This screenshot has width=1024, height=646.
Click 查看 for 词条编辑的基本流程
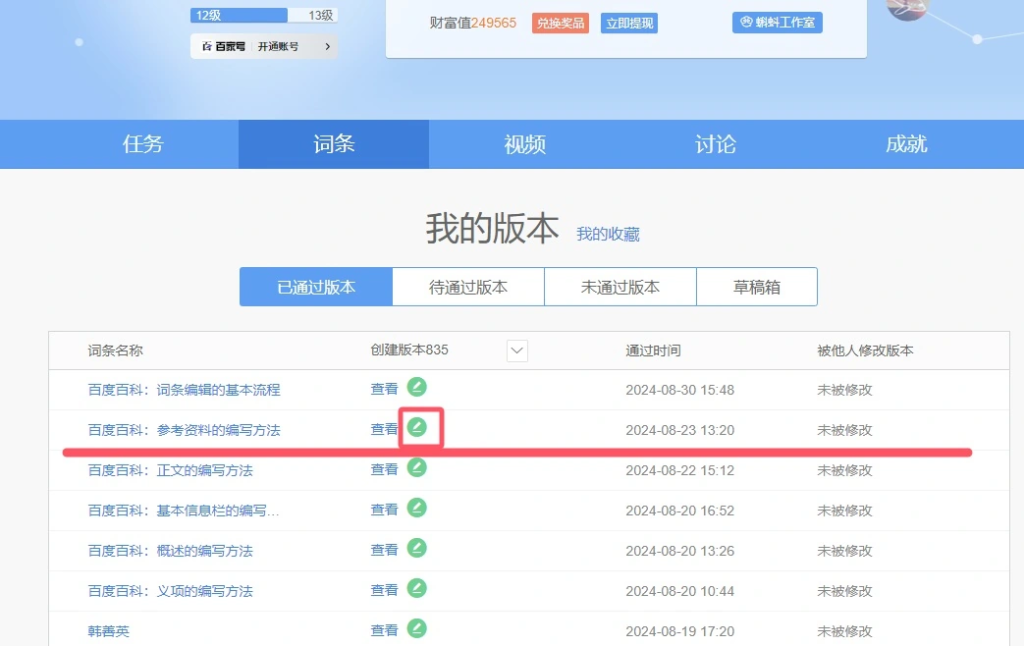pos(384,389)
